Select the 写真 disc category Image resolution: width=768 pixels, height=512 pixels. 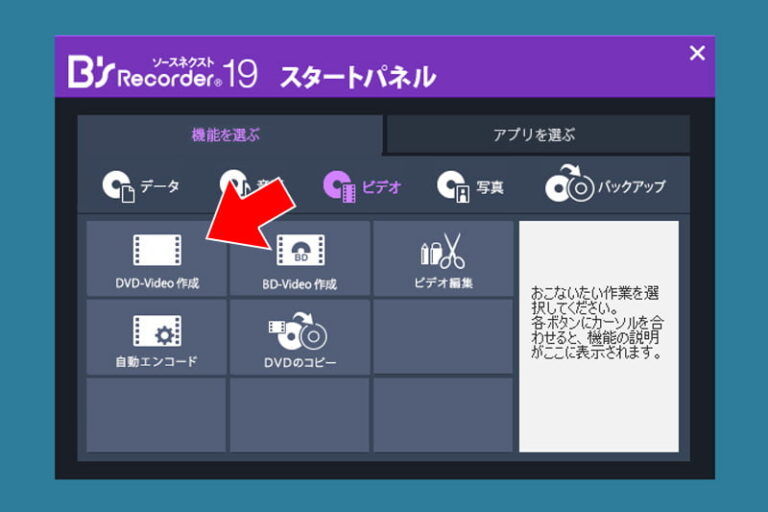pyautogui.click(x=470, y=186)
